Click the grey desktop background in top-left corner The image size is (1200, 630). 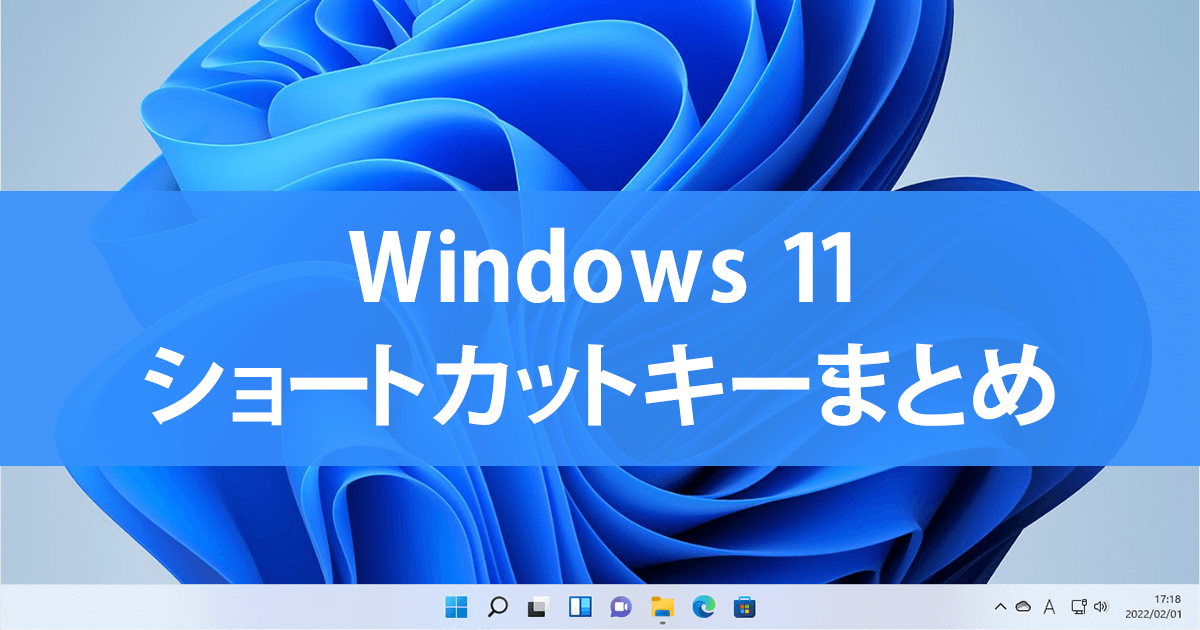[40, 40]
